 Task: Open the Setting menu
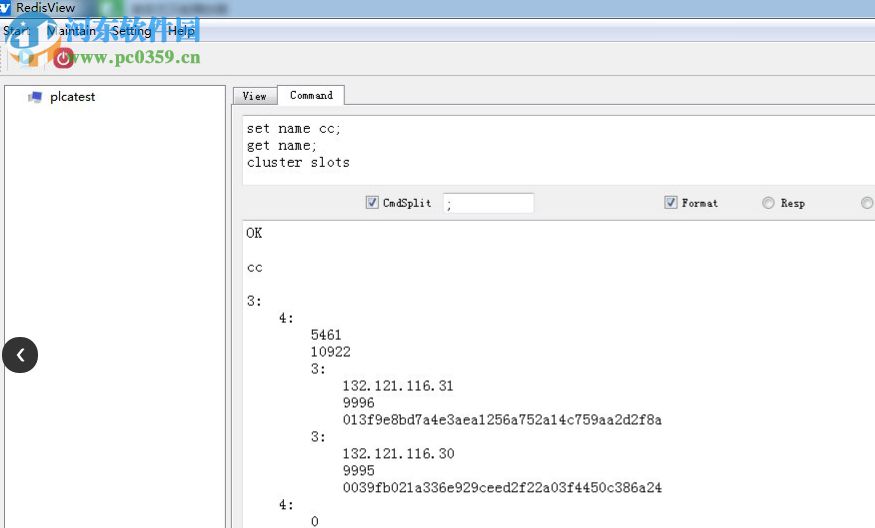[132, 31]
